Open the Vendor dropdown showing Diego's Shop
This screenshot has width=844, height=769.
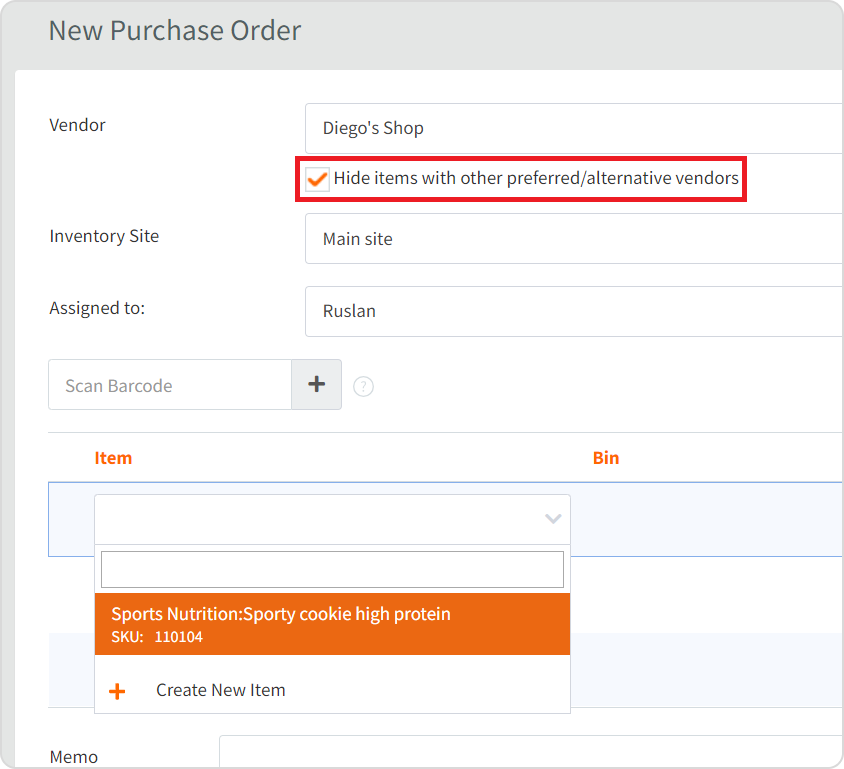click(x=574, y=129)
